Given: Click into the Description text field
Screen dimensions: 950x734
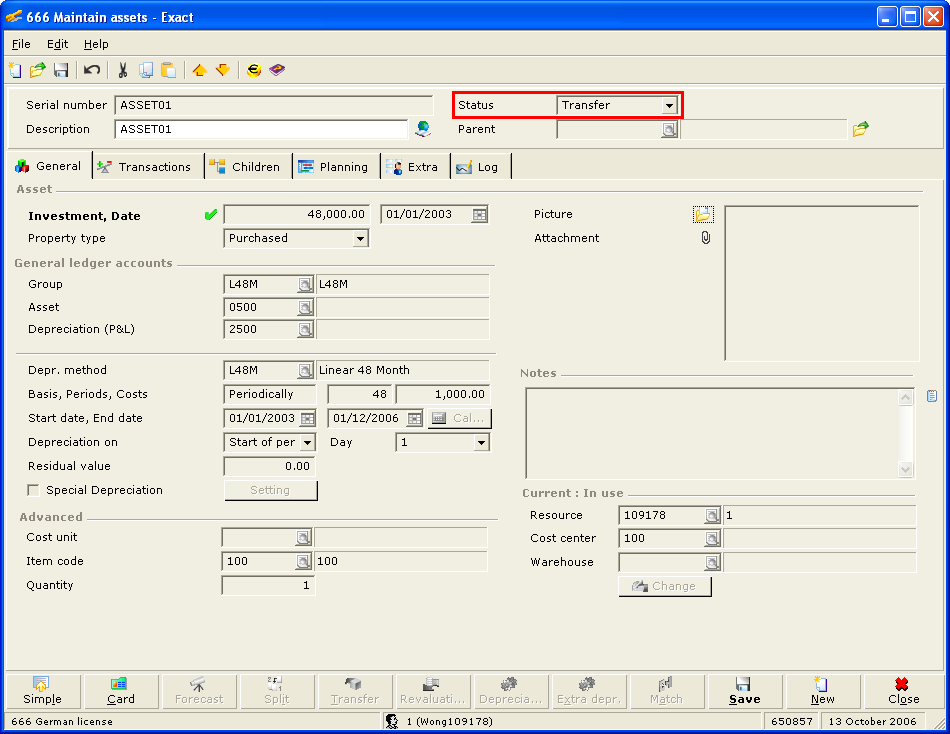Looking at the screenshot, I should point(262,129).
